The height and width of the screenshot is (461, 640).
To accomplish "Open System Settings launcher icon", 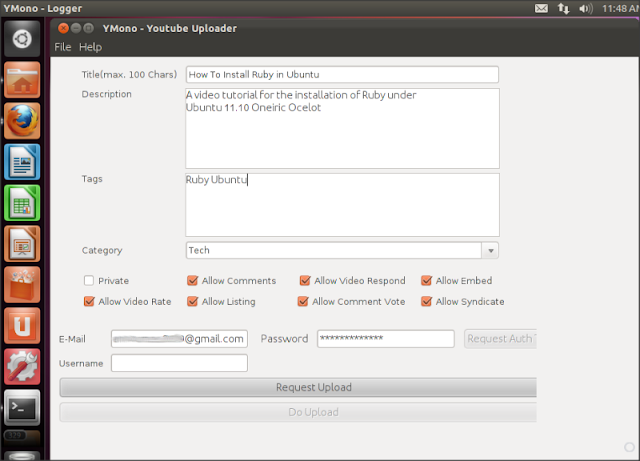I will [22, 367].
